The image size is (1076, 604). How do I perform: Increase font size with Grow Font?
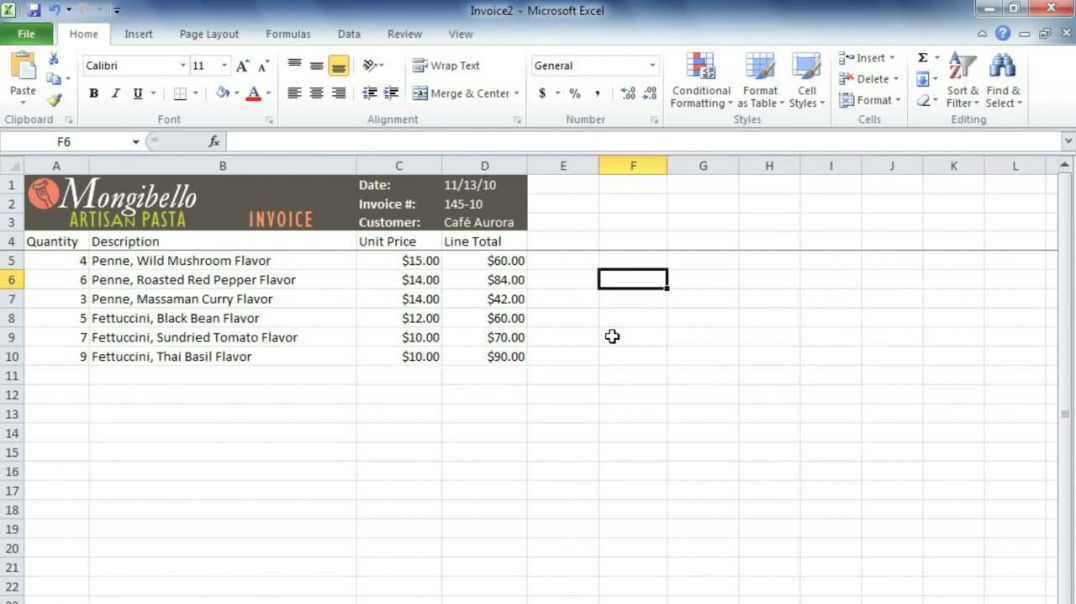[242, 66]
